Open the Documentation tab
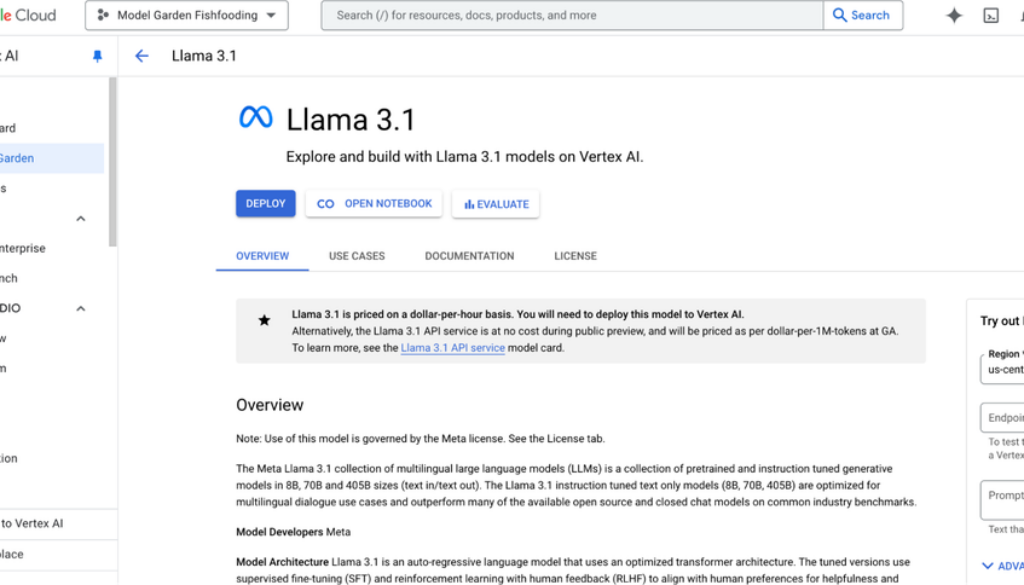This screenshot has height=585, width=1024. pos(469,256)
